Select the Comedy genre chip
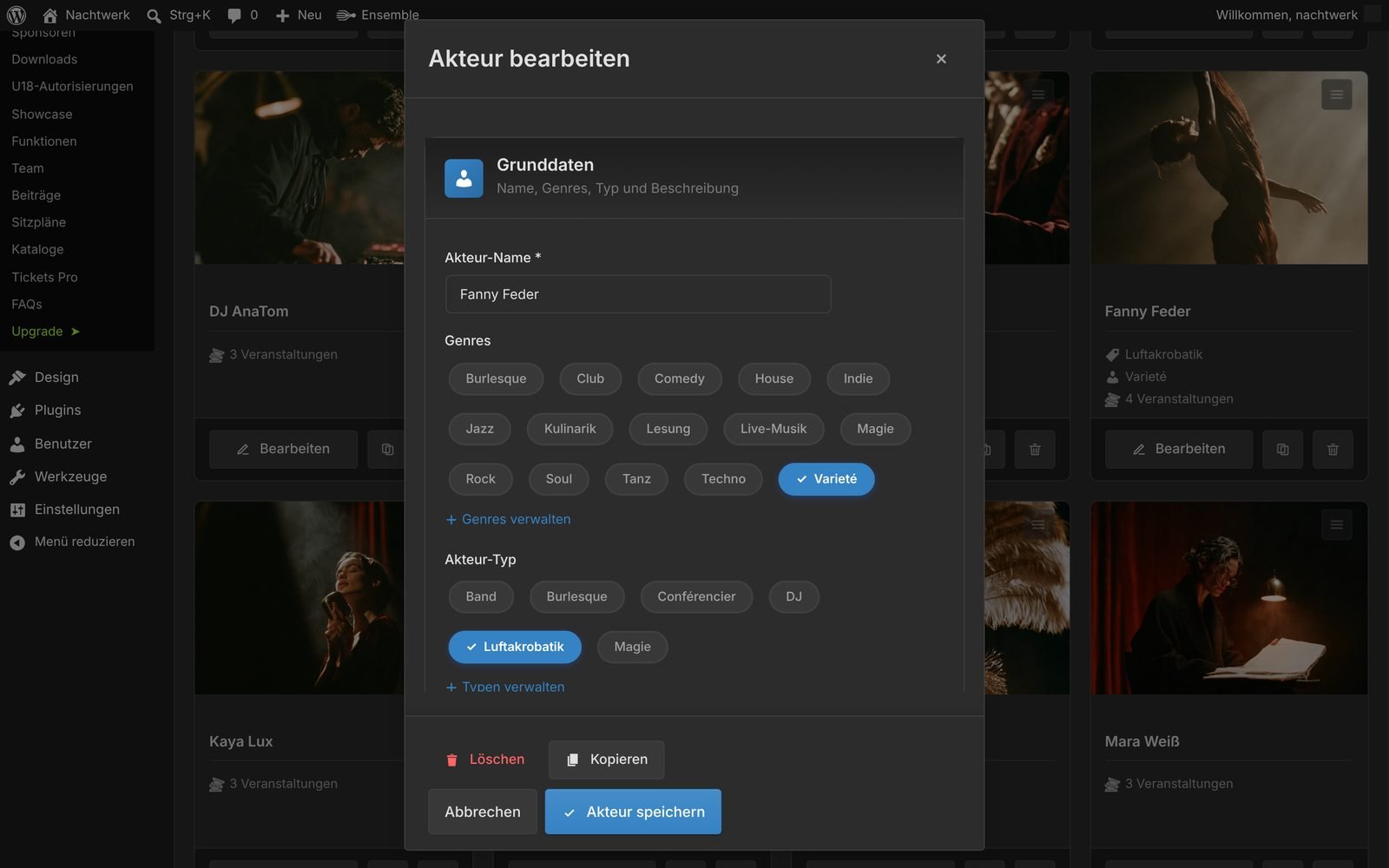1389x868 pixels. pos(680,378)
